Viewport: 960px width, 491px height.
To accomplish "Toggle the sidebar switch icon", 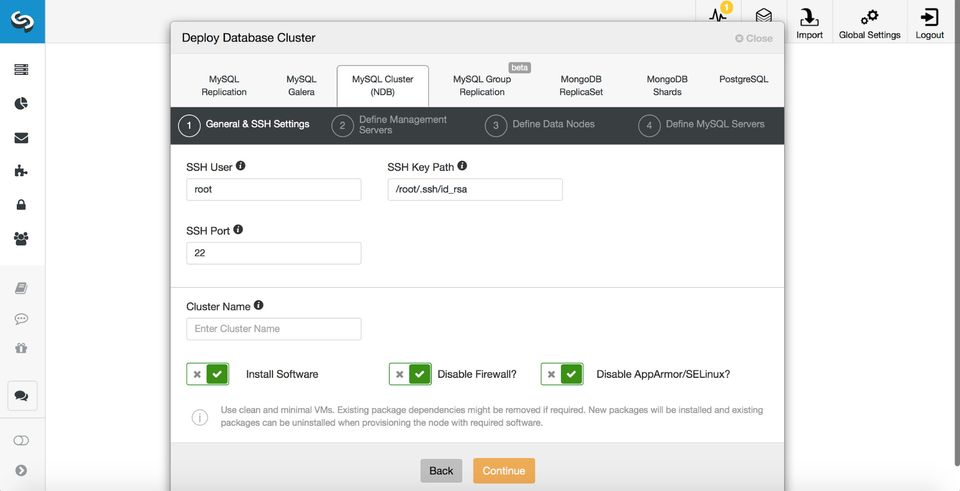I will point(21,441).
